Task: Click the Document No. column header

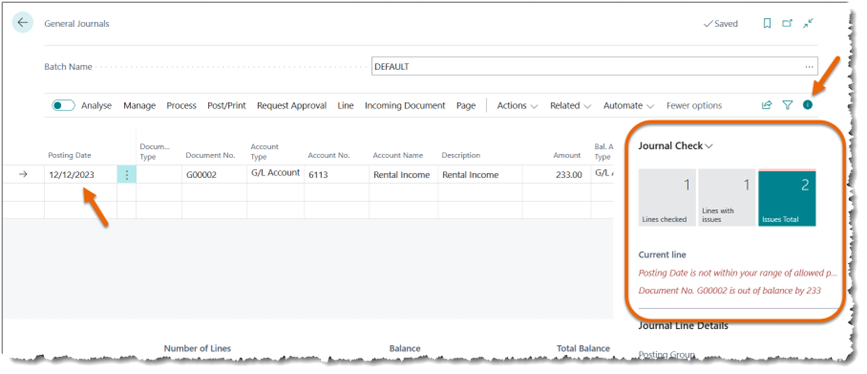Action: (x=210, y=155)
